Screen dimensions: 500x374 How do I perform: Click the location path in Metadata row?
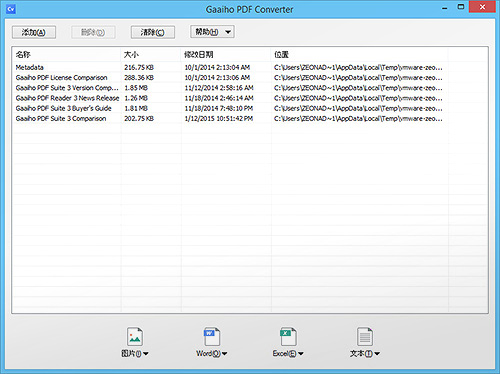coord(358,67)
